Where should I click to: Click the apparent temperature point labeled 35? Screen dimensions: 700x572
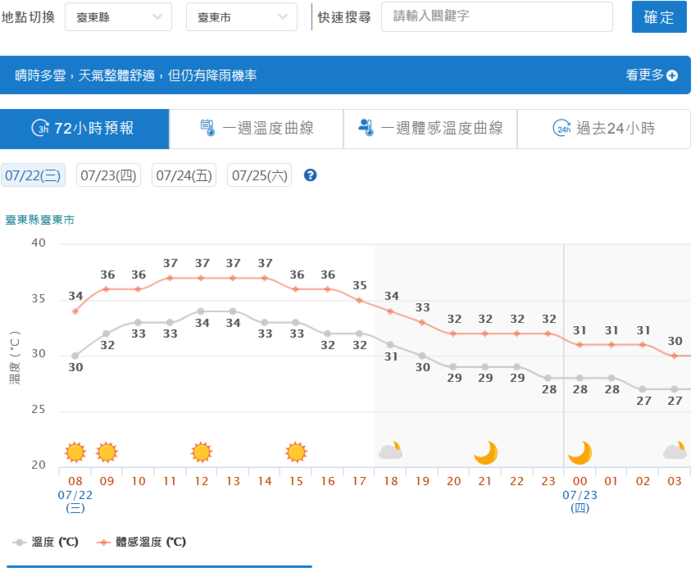[359, 301]
